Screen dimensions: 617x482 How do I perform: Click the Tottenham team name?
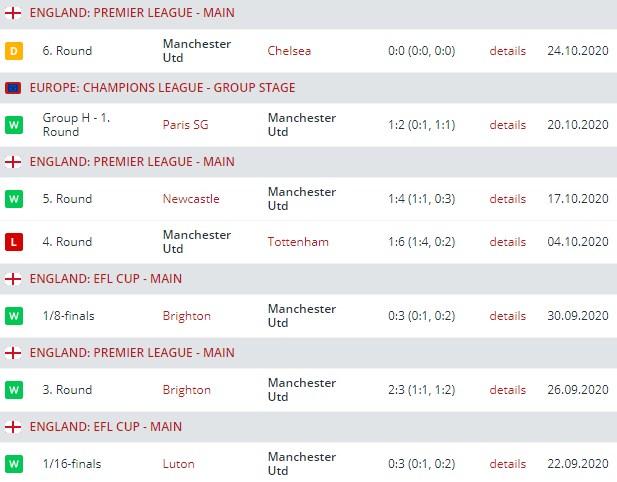pyautogui.click(x=298, y=242)
